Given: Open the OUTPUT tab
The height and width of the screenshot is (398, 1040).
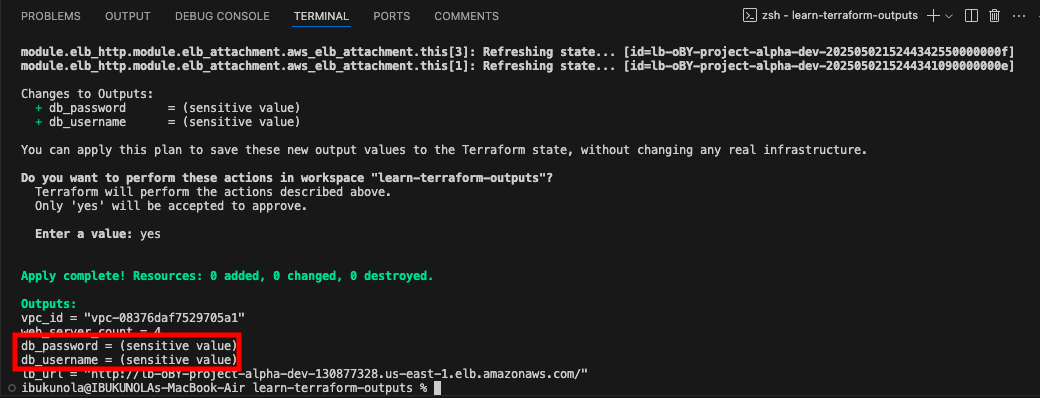Looking at the screenshot, I should coord(128,16).
